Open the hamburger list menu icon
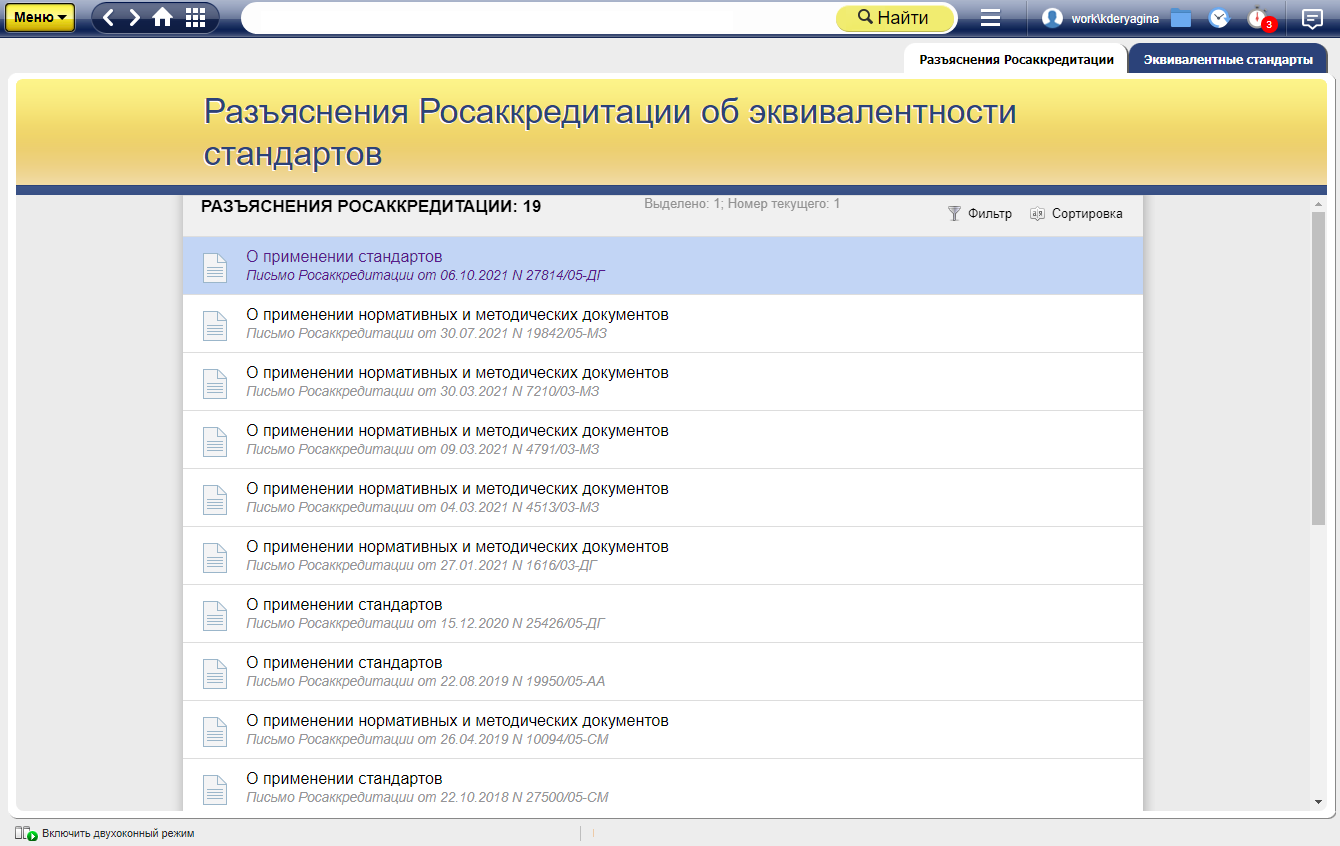Viewport: 1340px width, 846px height. [990, 18]
